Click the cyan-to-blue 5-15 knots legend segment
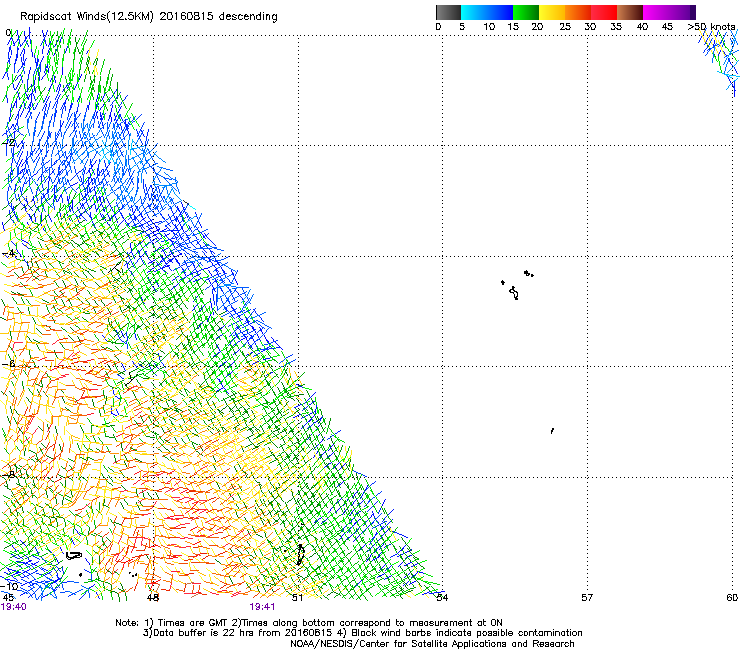The height and width of the screenshot is (650, 740). pos(487,12)
